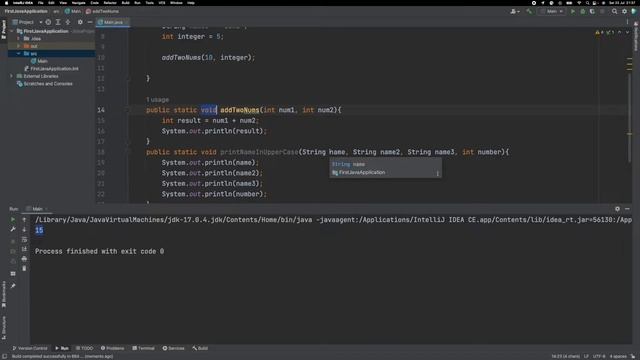This screenshot has width=640, height=360.
Task: Click addTwoNums breadcrumb in navigation bar
Action: click(x=102, y=11)
